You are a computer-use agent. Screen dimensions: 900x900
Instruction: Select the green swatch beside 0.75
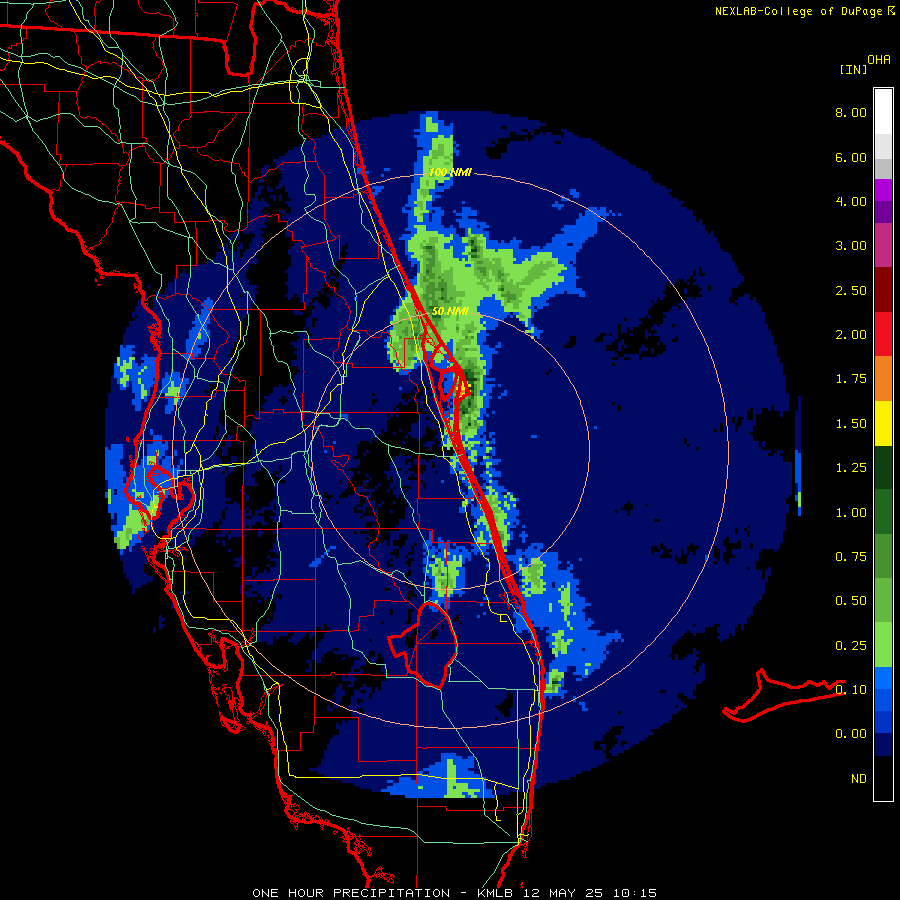pos(883,556)
